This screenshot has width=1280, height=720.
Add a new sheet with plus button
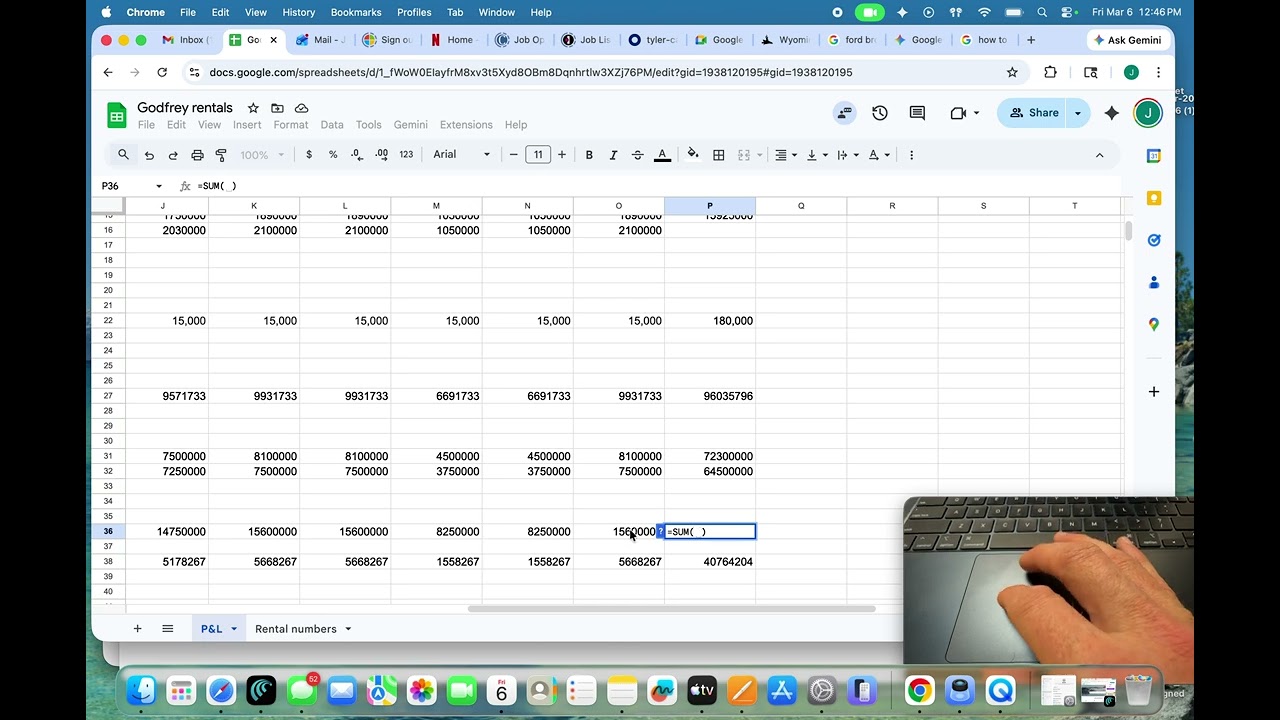tap(138, 629)
